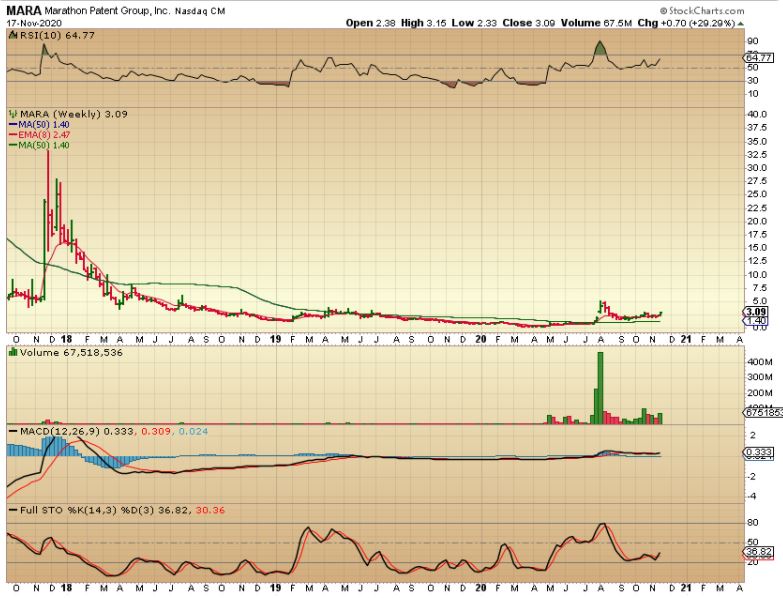Screen dimensions: 783x598
Task: Click the red stochastic %D value 30.36
Action: (210, 510)
